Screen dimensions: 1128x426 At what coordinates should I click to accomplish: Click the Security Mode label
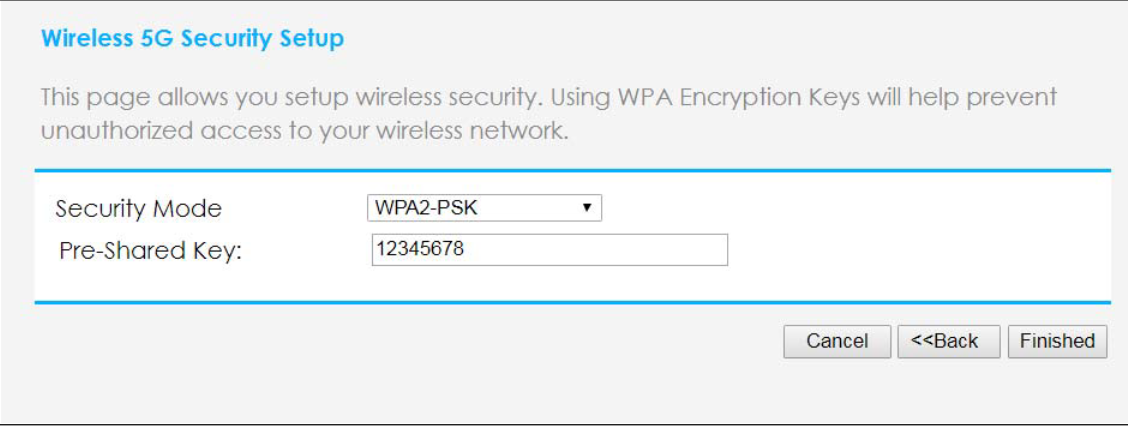pos(138,209)
